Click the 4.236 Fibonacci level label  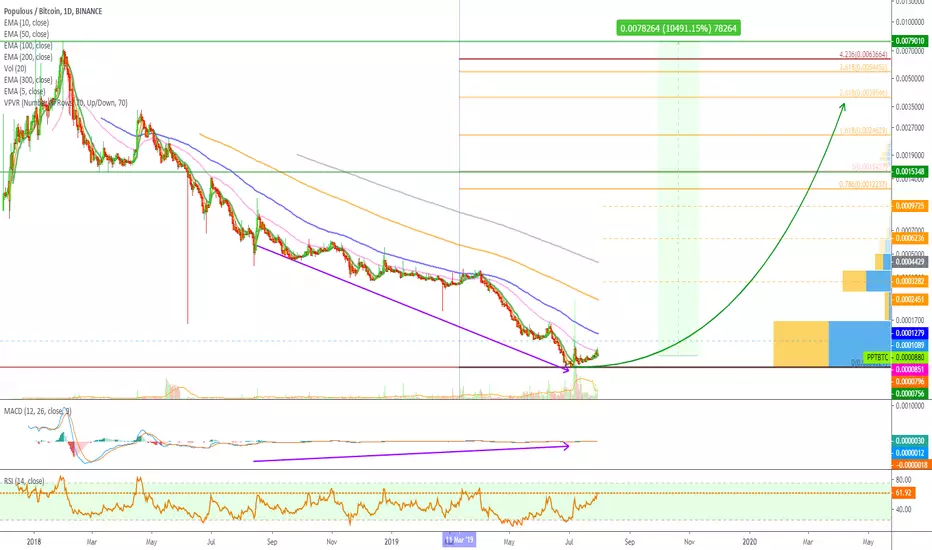(863, 54)
